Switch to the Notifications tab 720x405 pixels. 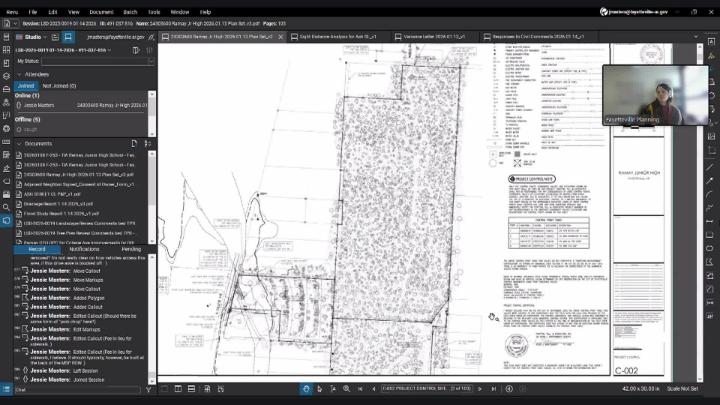84,248
